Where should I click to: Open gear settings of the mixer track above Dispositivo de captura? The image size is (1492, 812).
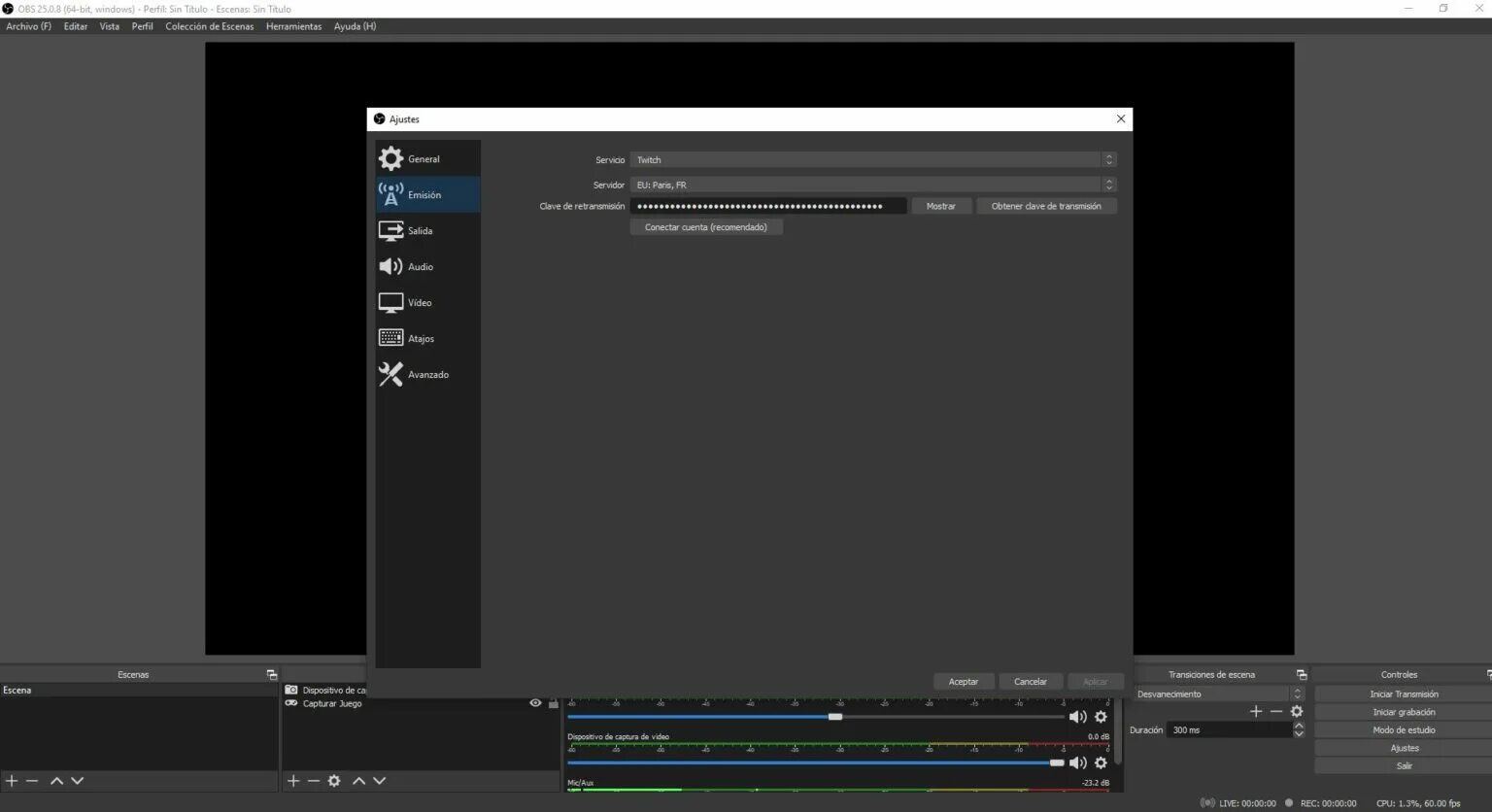1101,717
